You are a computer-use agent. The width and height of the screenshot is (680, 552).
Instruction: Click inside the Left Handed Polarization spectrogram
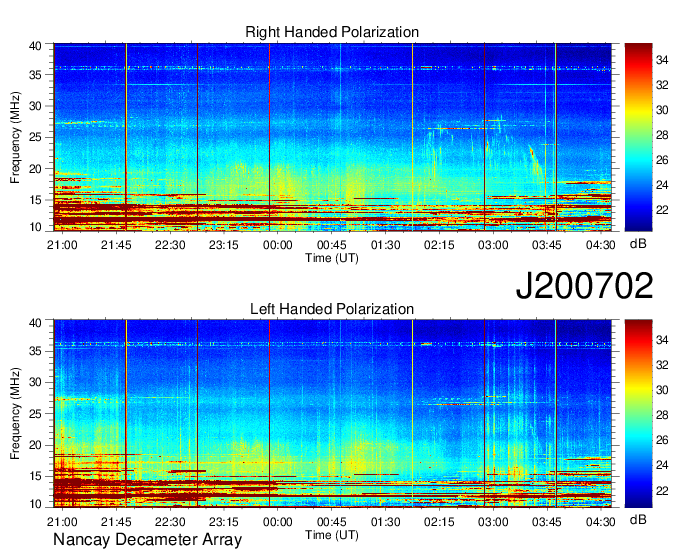[333, 414]
